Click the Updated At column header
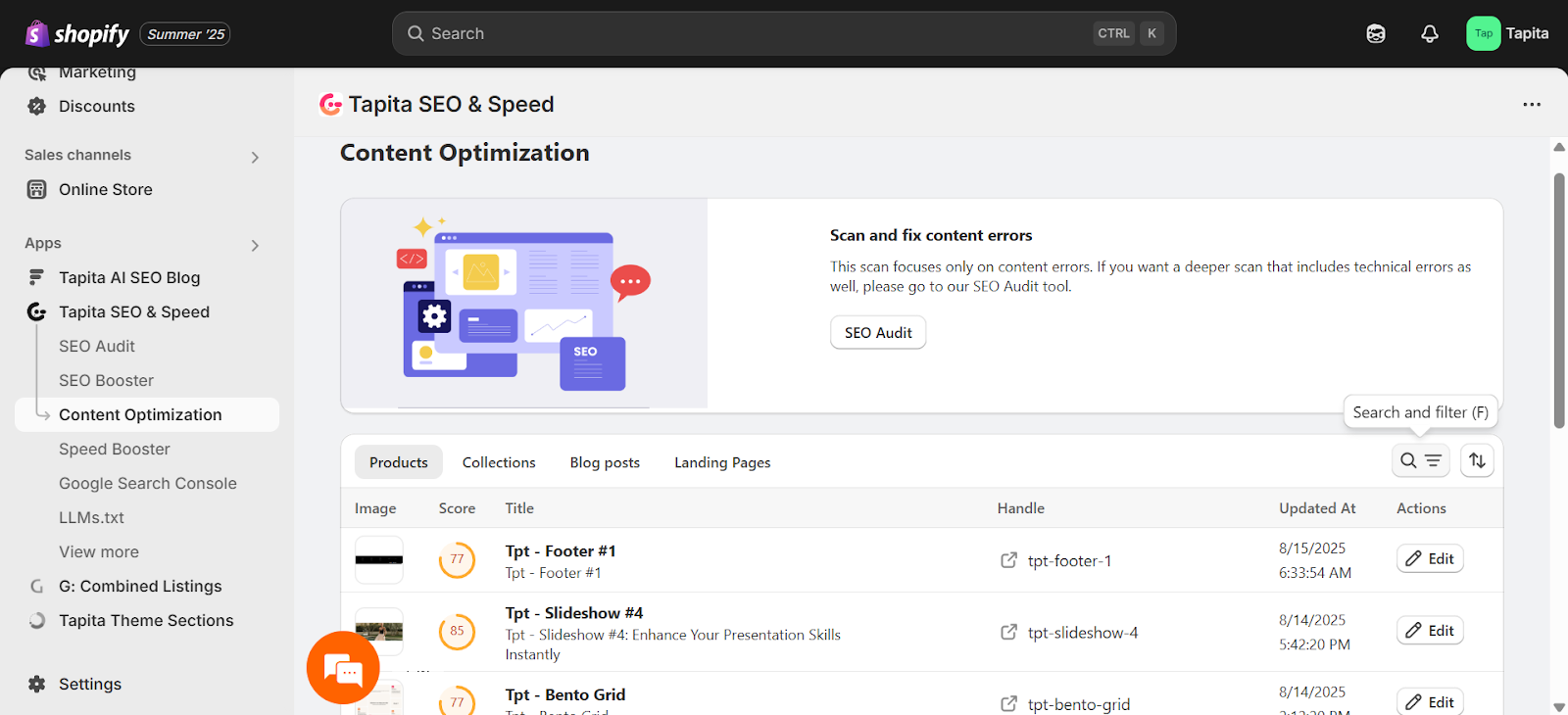This screenshot has width=1568, height=715. click(1317, 508)
